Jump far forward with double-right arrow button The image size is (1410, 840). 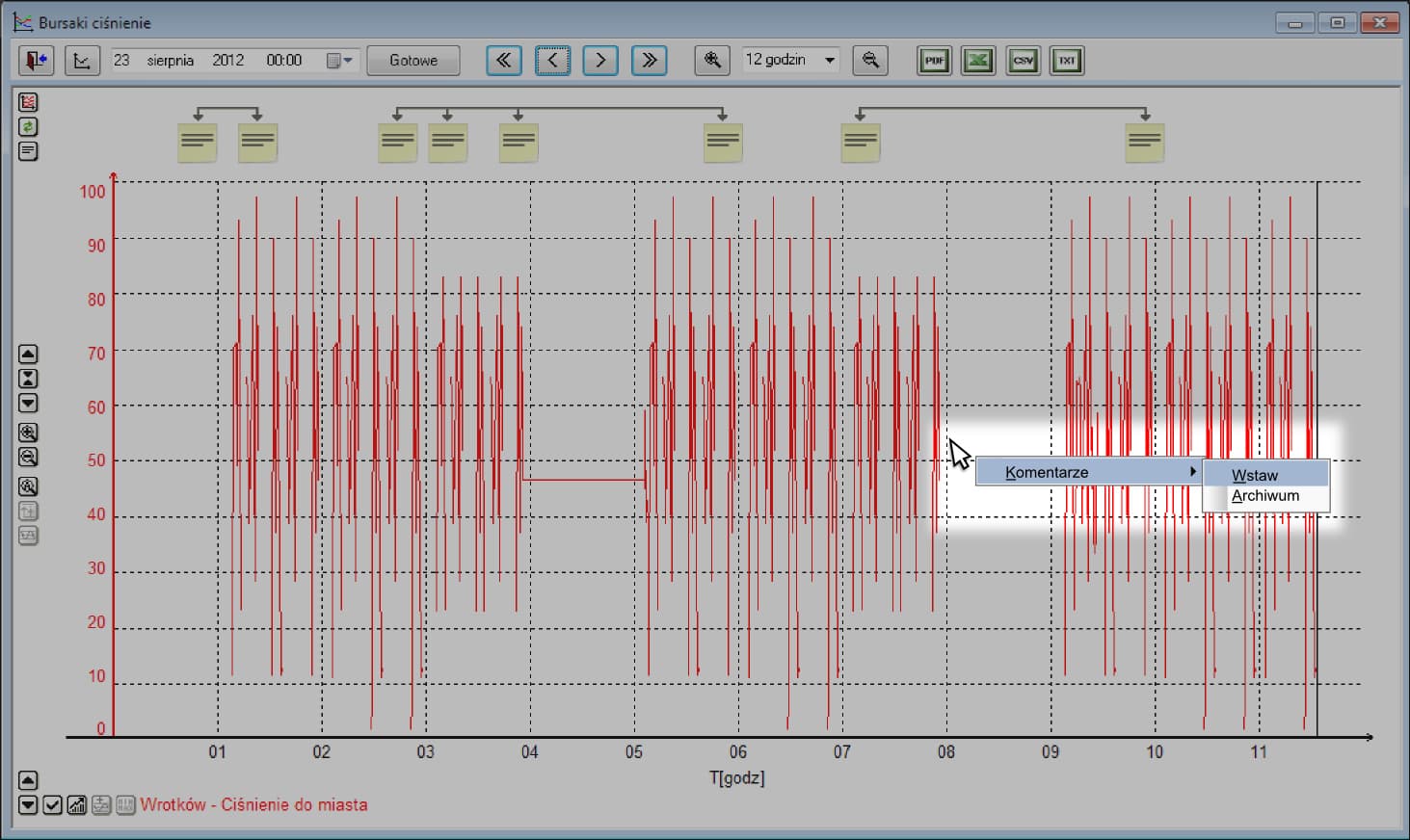coord(650,61)
